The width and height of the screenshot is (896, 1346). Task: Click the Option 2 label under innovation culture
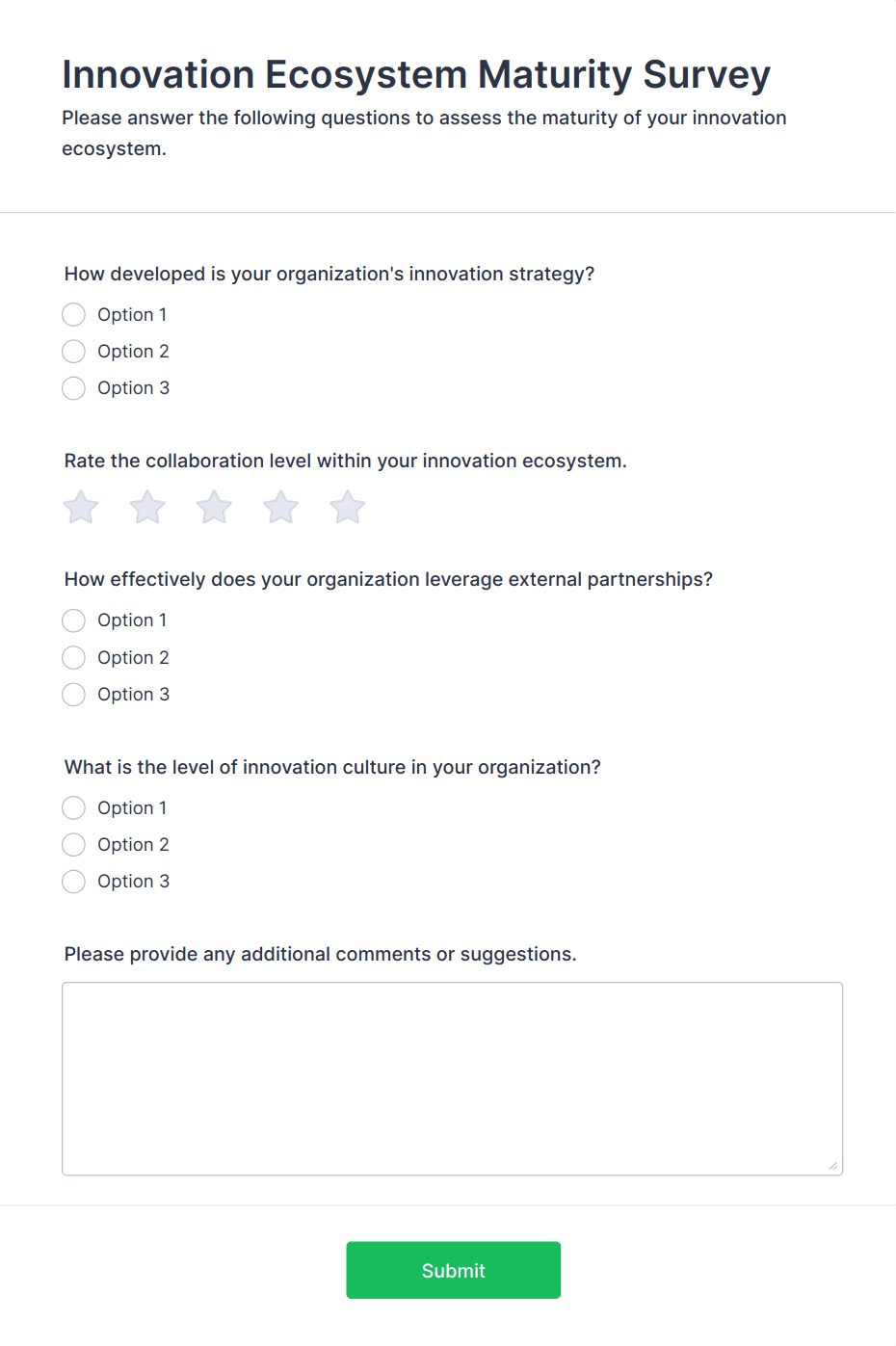[133, 845]
